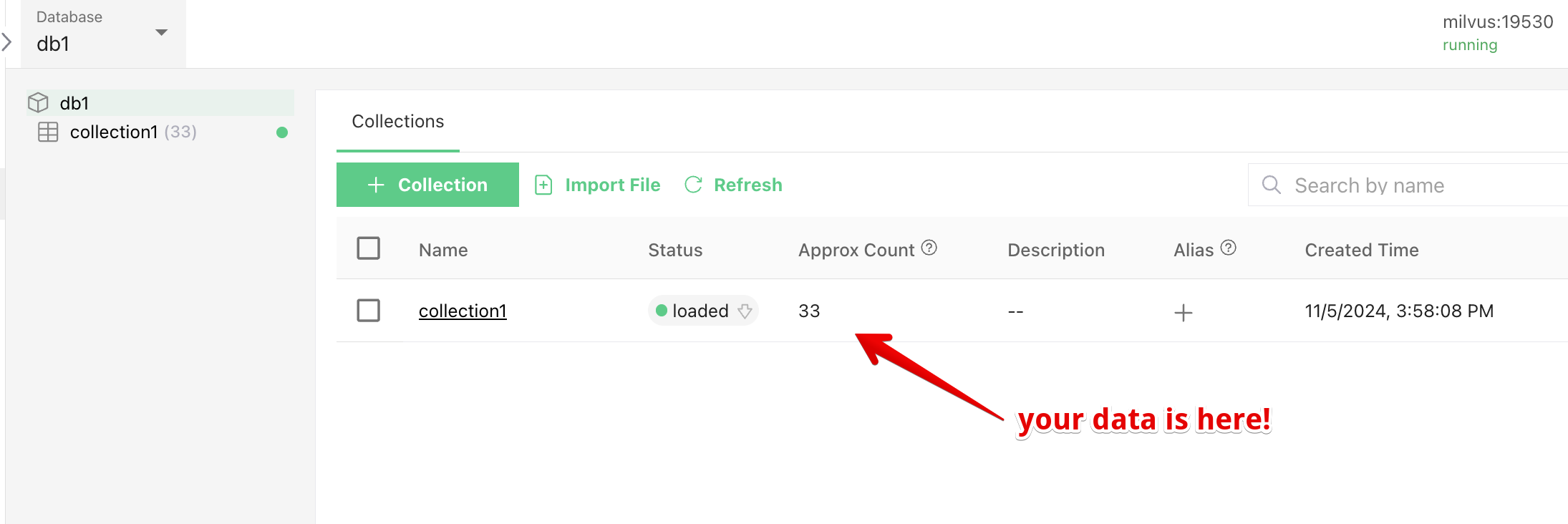This screenshot has width=1568, height=524.
Task: Focus the Search by name field
Action: [1408, 185]
